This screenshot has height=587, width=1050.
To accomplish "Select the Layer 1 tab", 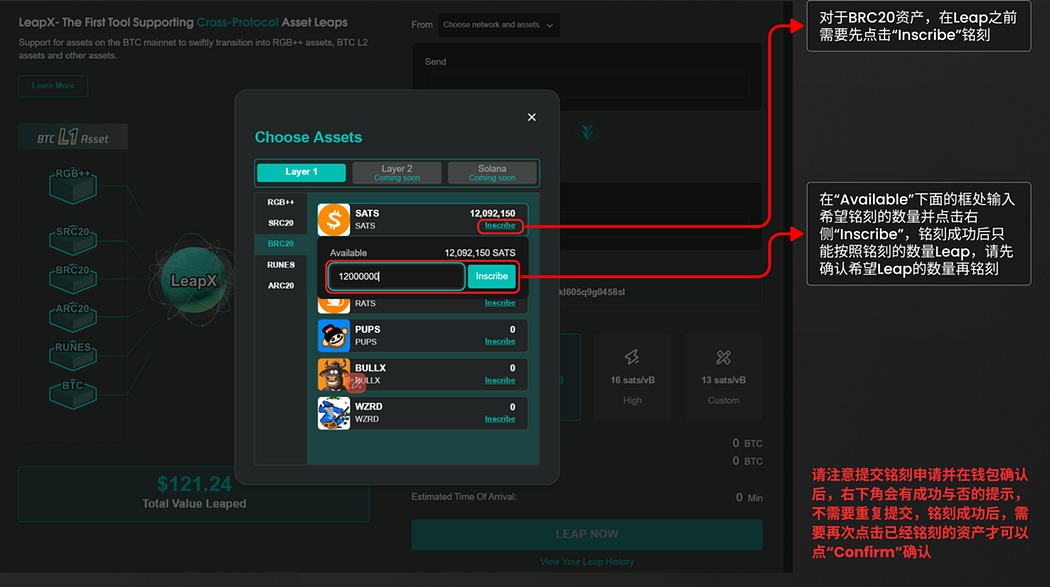I will point(301,172).
